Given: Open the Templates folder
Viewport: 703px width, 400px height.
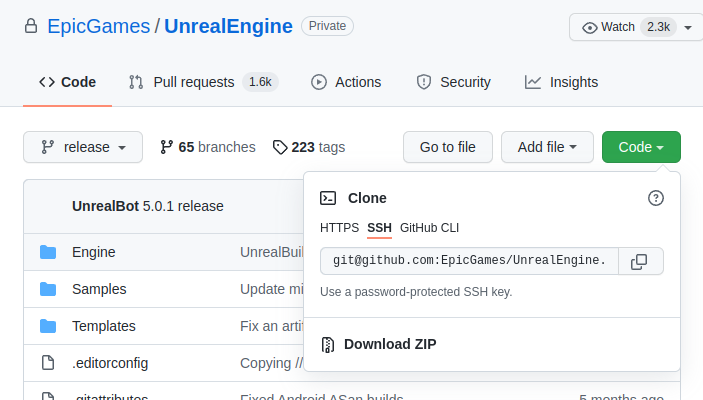Looking at the screenshot, I should coord(104,326).
